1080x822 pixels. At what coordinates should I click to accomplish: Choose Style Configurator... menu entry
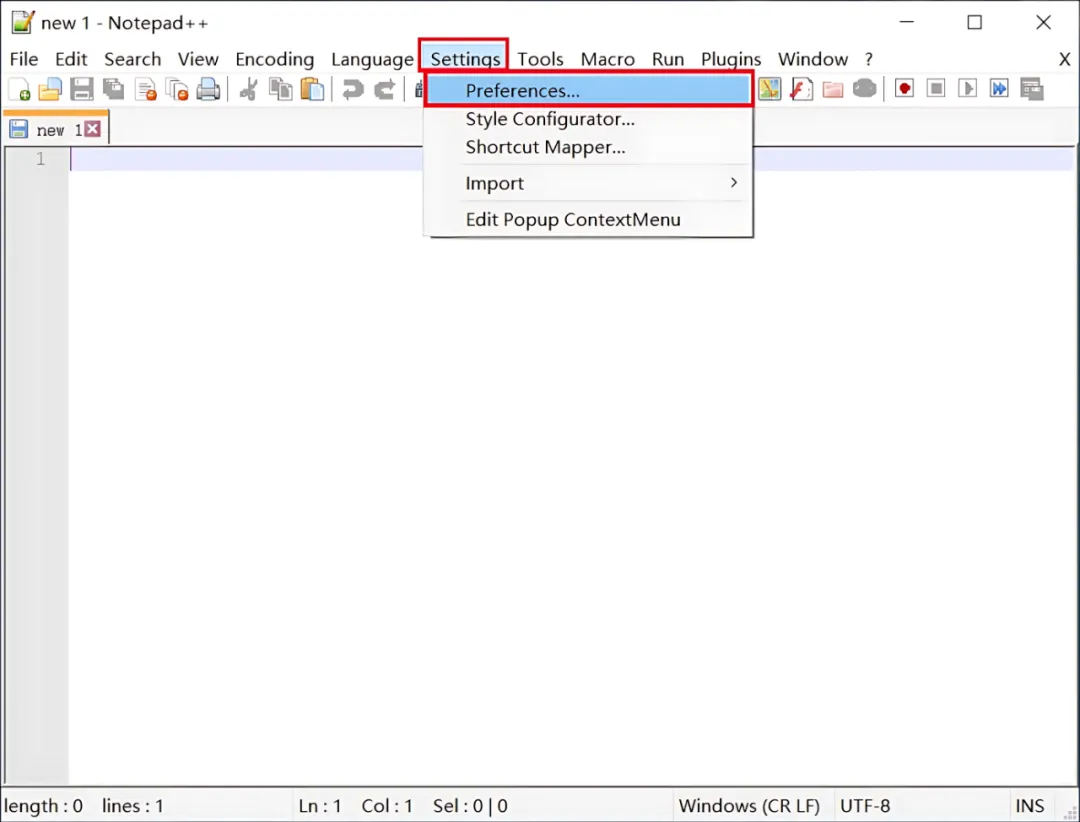(589, 119)
